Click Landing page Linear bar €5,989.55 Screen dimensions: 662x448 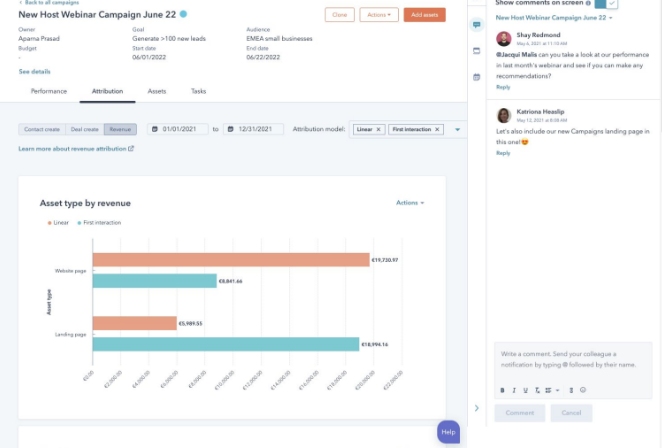[x=135, y=323]
